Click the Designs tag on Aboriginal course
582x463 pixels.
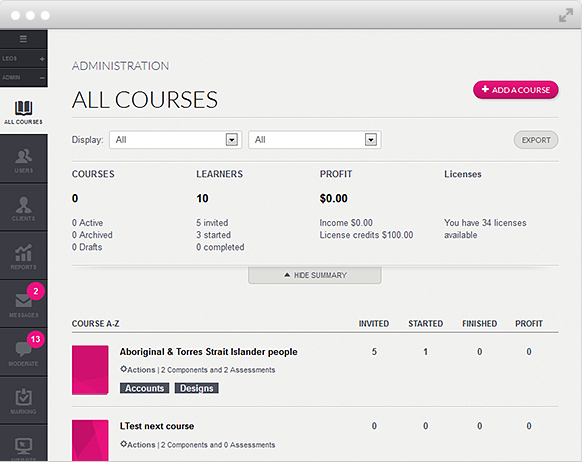tap(197, 388)
